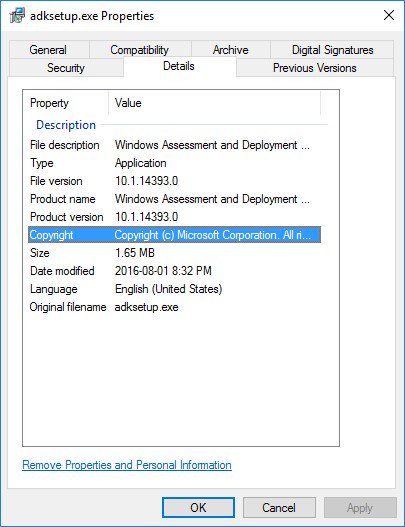The width and height of the screenshot is (405, 527).
Task: Click the Value column header
Action: coord(214,103)
